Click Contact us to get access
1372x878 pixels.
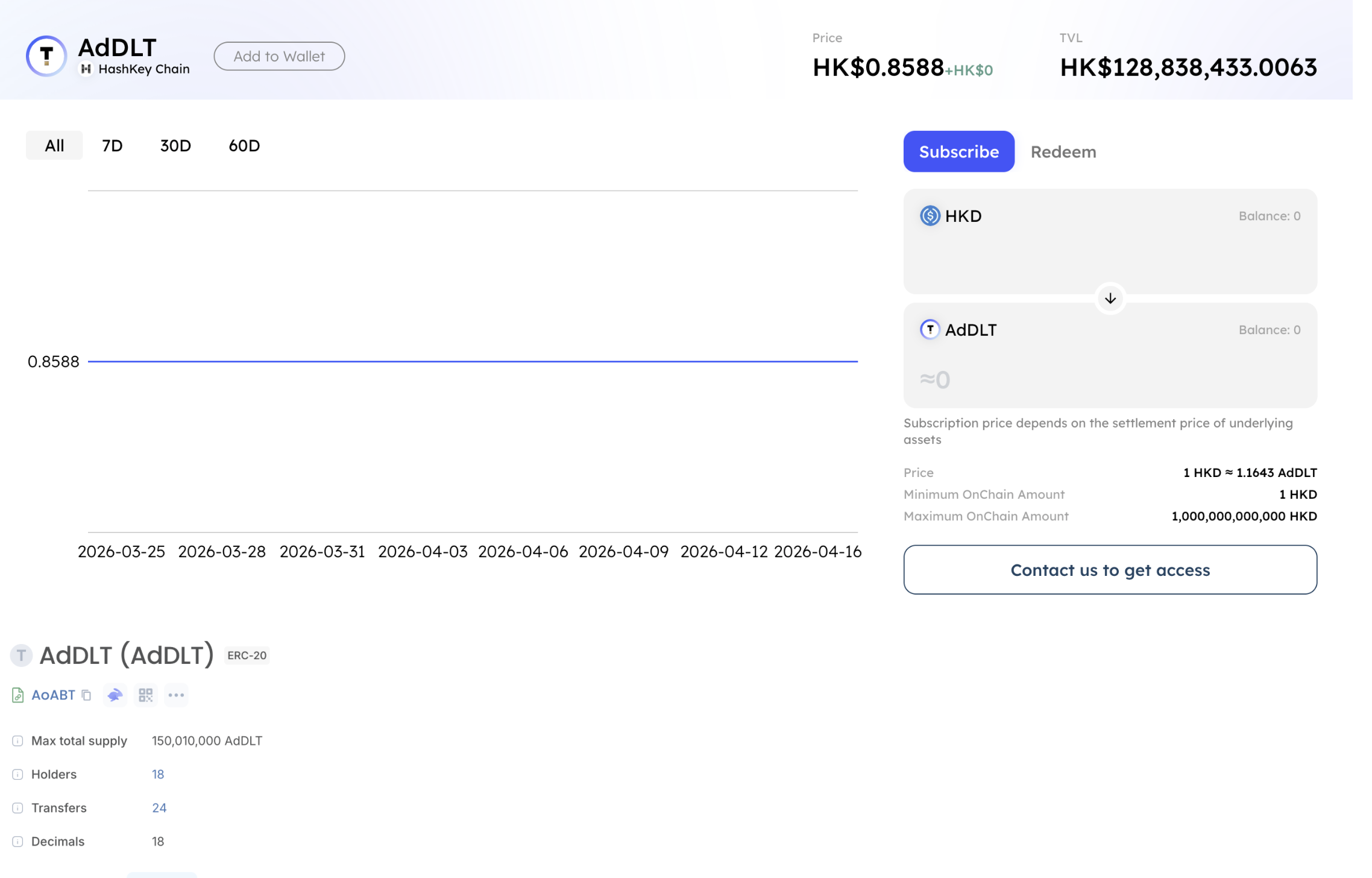(1110, 570)
